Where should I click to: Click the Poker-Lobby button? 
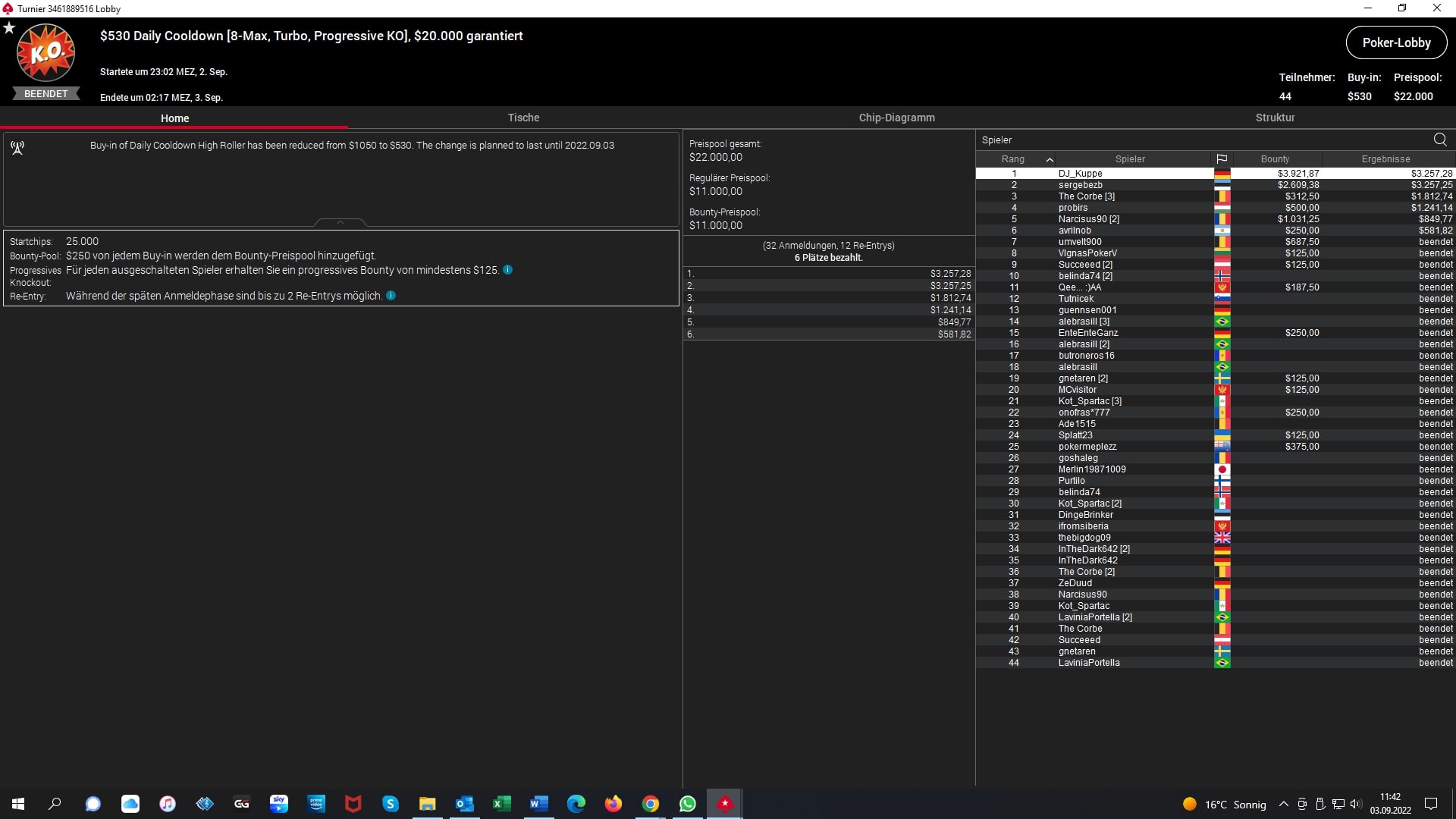pyautogui.click(x=1396, y=42)
